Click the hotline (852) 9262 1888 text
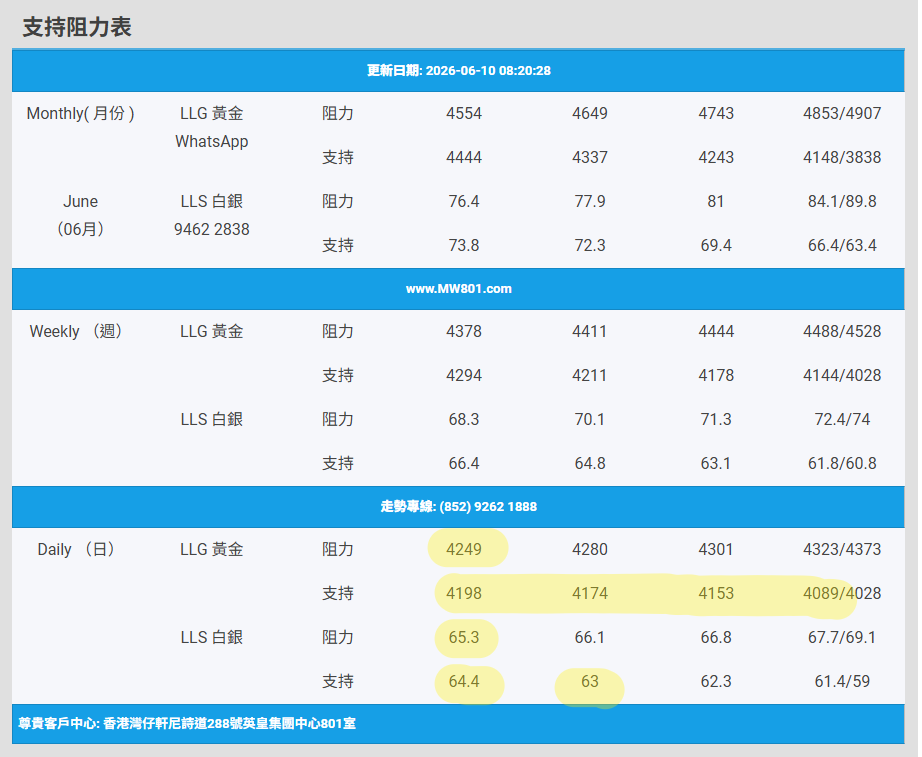Viewport: 922px width, 757px height. click(459, 506)
